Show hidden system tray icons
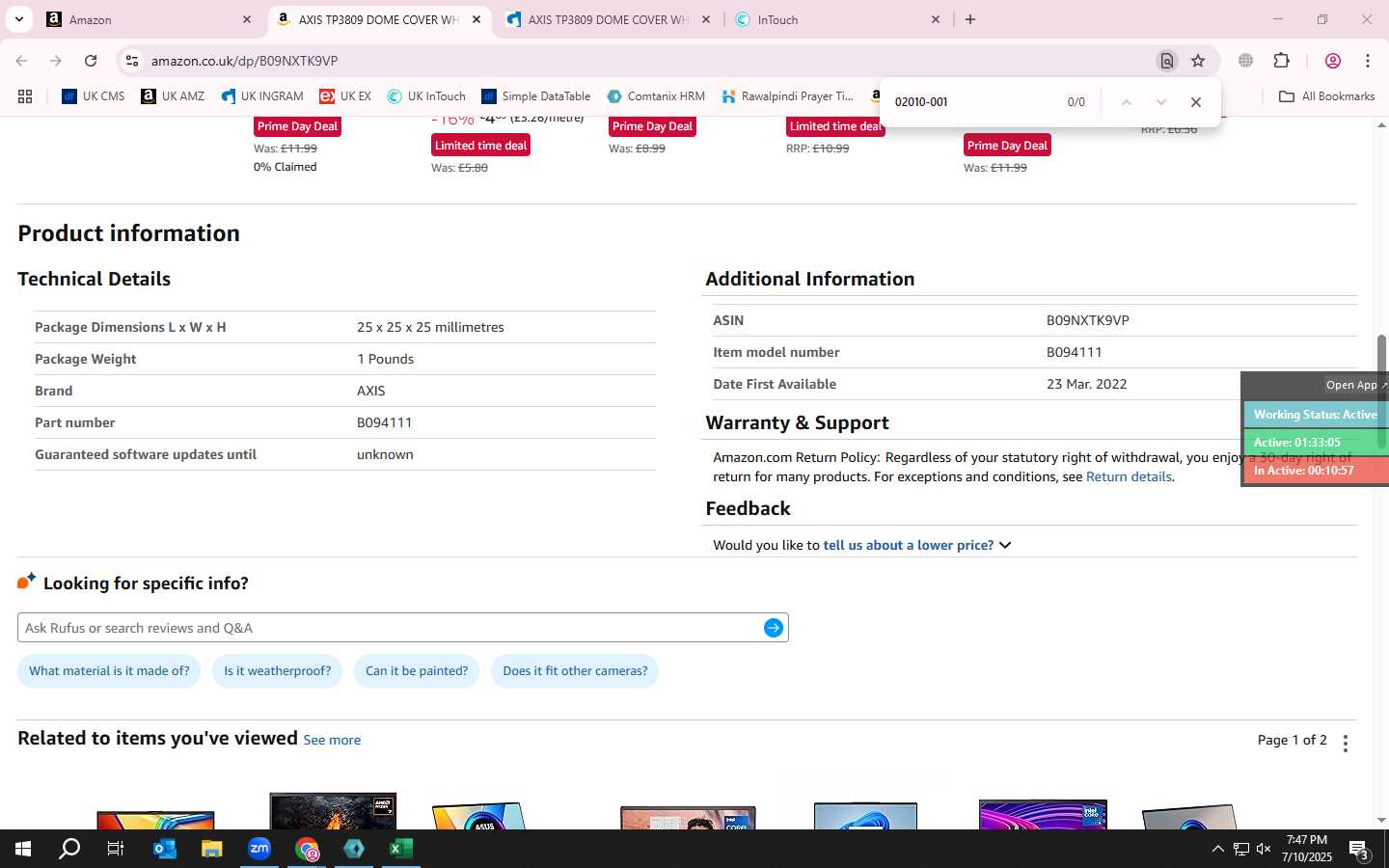This screenshot has width=1389, height=868. click(1217, 850)
